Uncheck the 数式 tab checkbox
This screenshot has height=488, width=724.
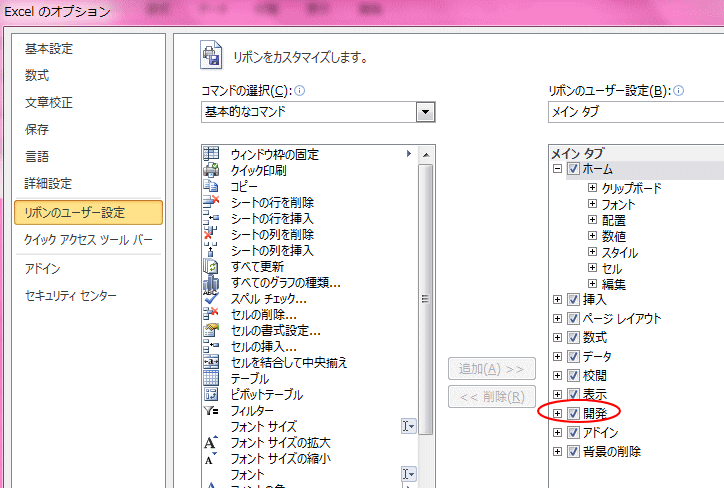573,337
